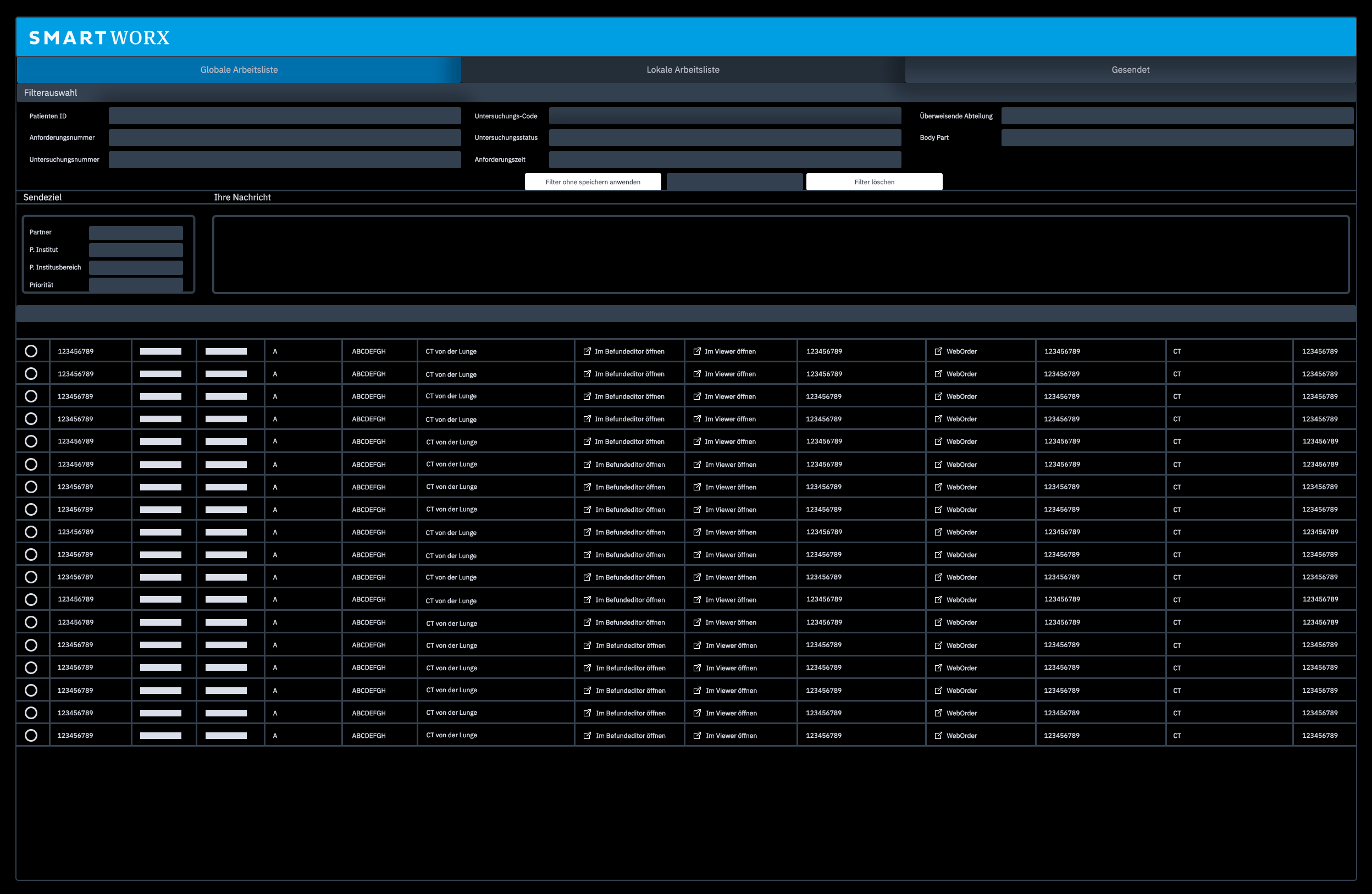The height and width of the screenshot is (894, 1372).
Task: Click Befundeditor open icon in fifth row
Action: pos(587,442)
